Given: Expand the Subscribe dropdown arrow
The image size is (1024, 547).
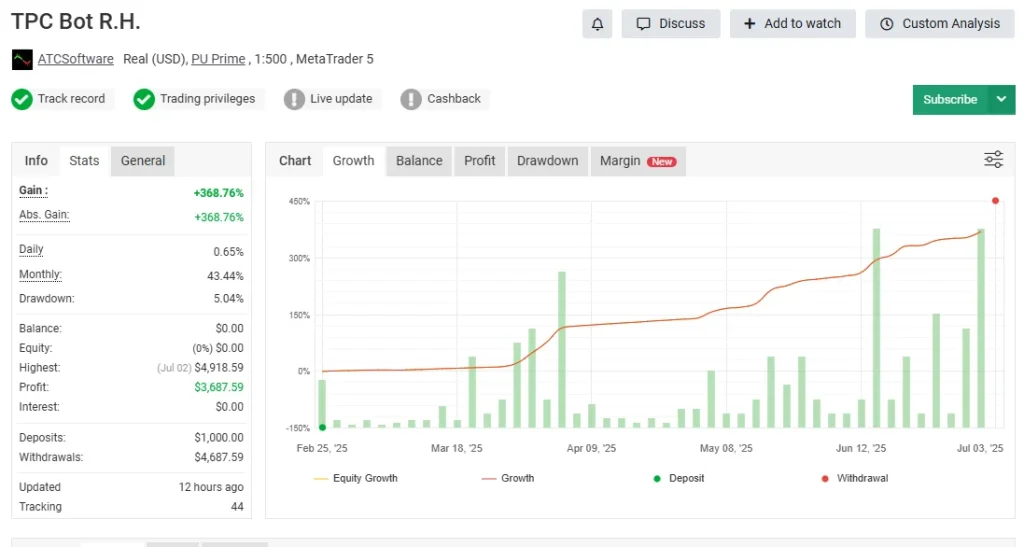Looking at the screenshot, I should [x=1001, y=99].
